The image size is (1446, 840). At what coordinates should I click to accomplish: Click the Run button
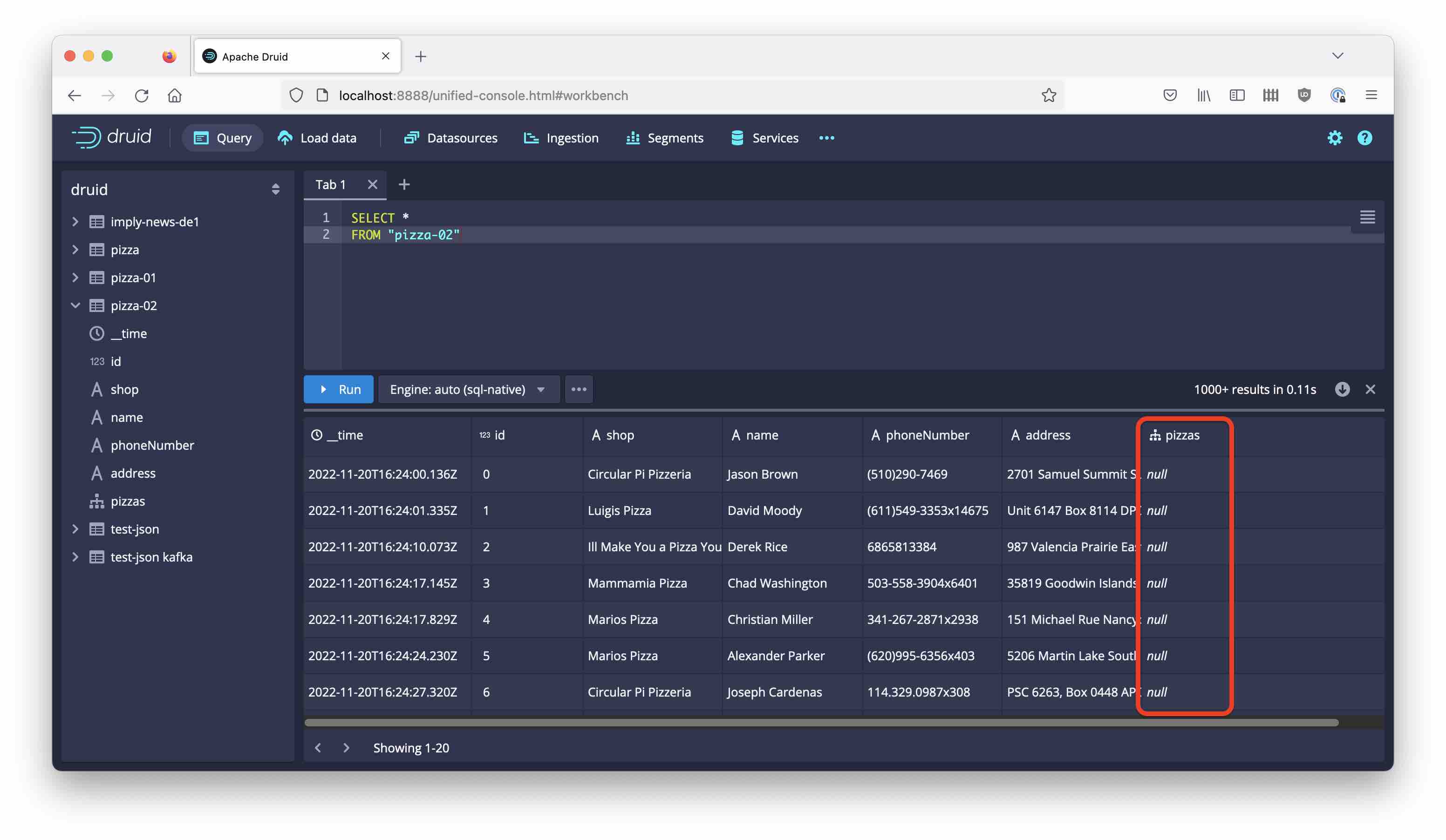pyautogui.click(x=340, y=389)
